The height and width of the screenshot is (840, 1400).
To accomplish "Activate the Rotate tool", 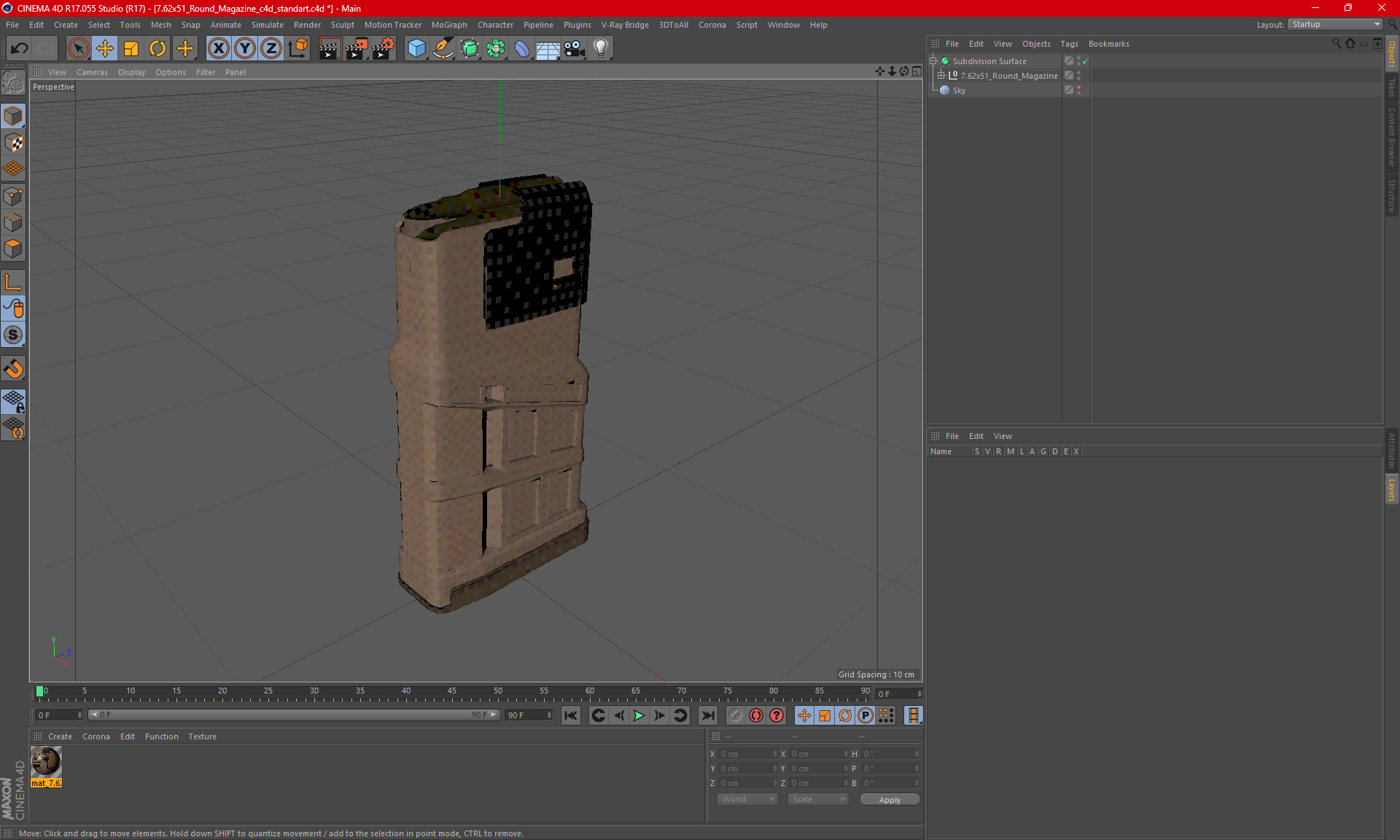I will coord(157,49).
